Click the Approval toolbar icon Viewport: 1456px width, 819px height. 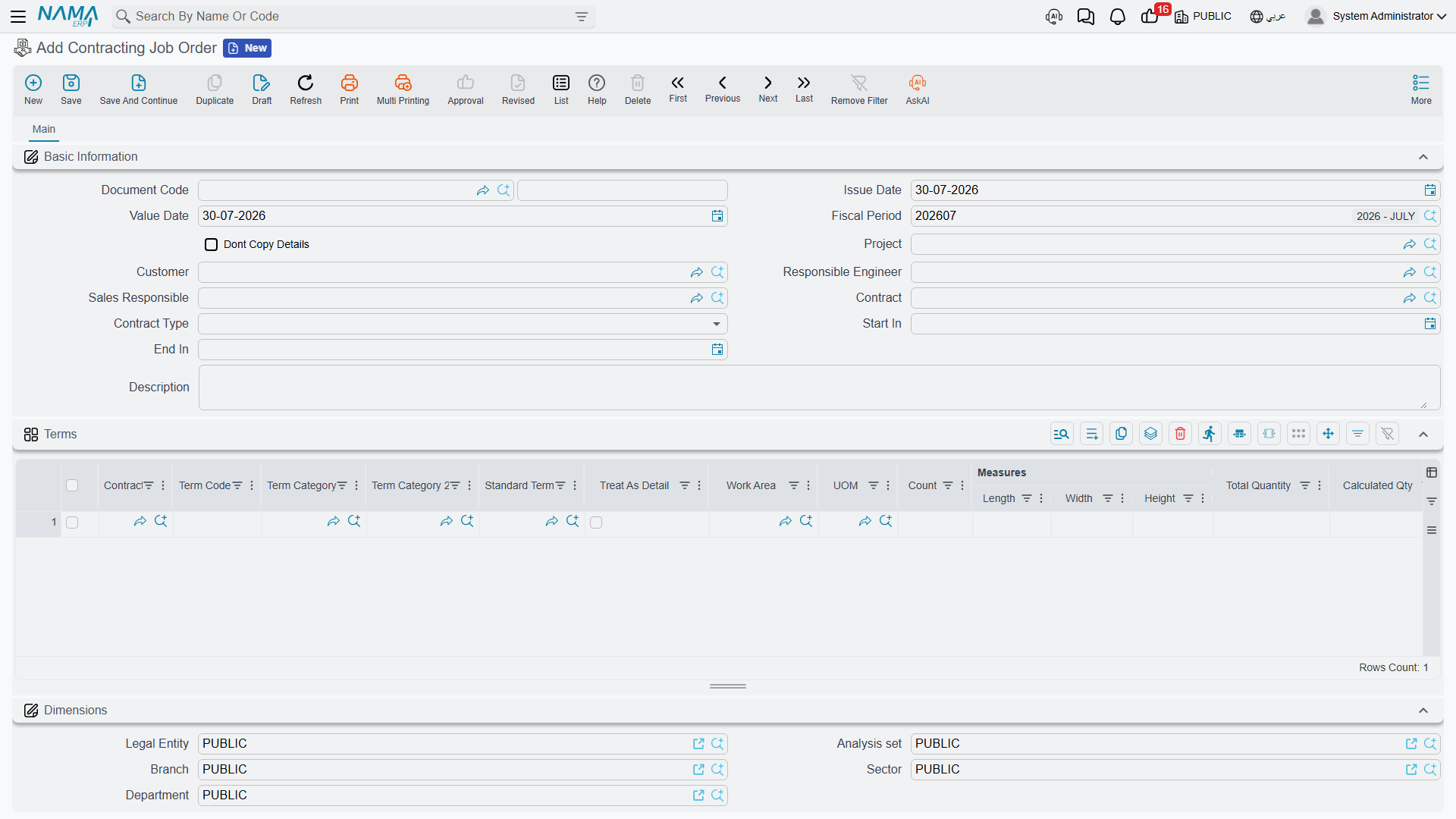pos(466,89)
